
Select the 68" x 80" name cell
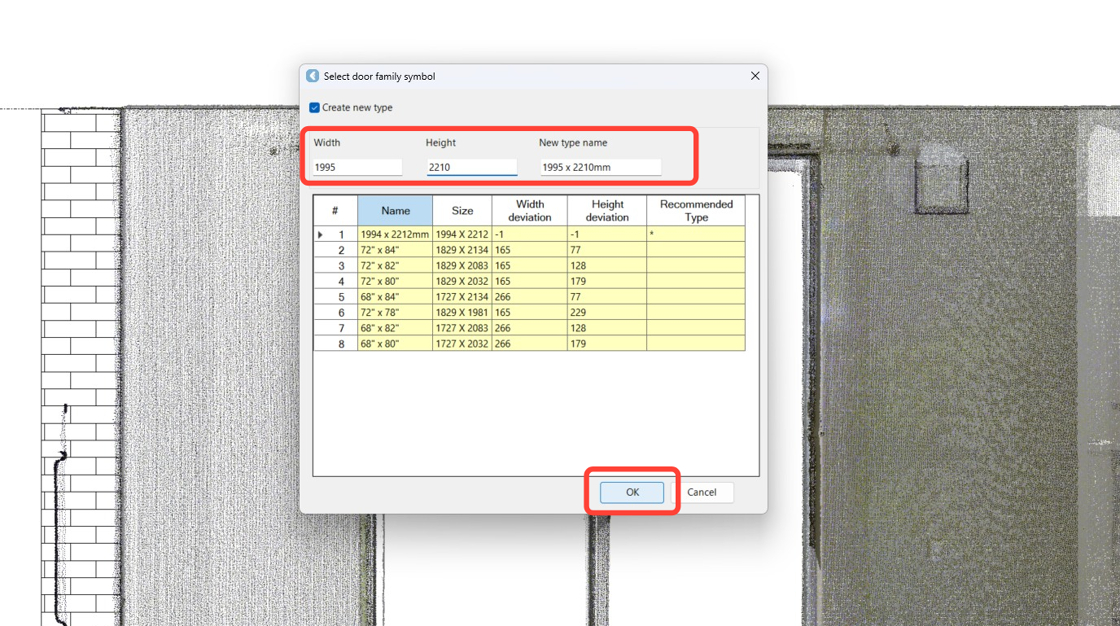395,344
